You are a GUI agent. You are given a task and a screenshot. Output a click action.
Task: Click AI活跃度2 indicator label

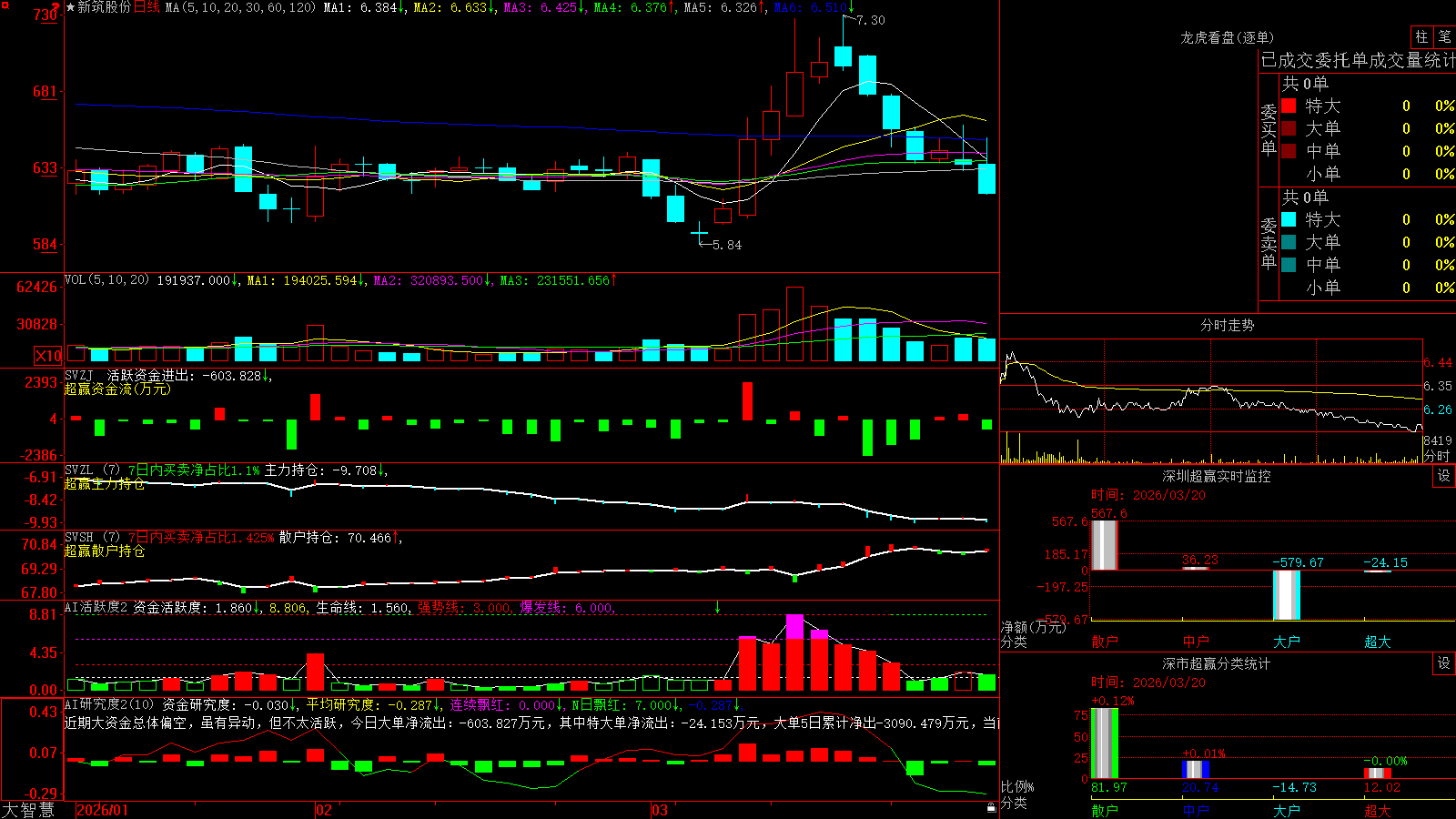tap(96, 607)
